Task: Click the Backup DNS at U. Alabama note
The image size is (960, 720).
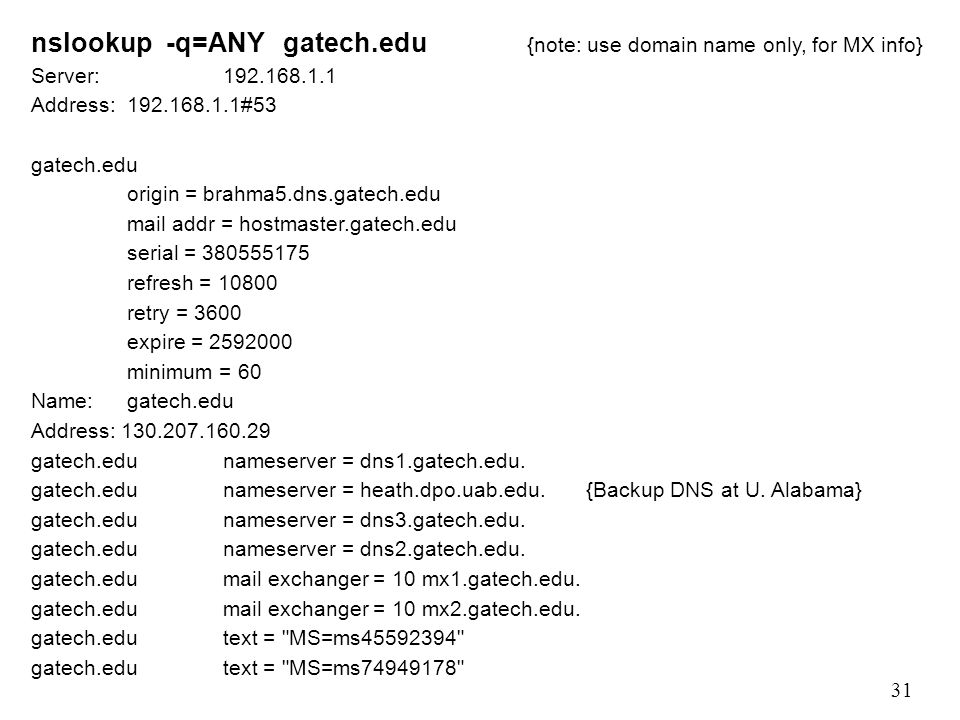Action: tap(724, 490)
